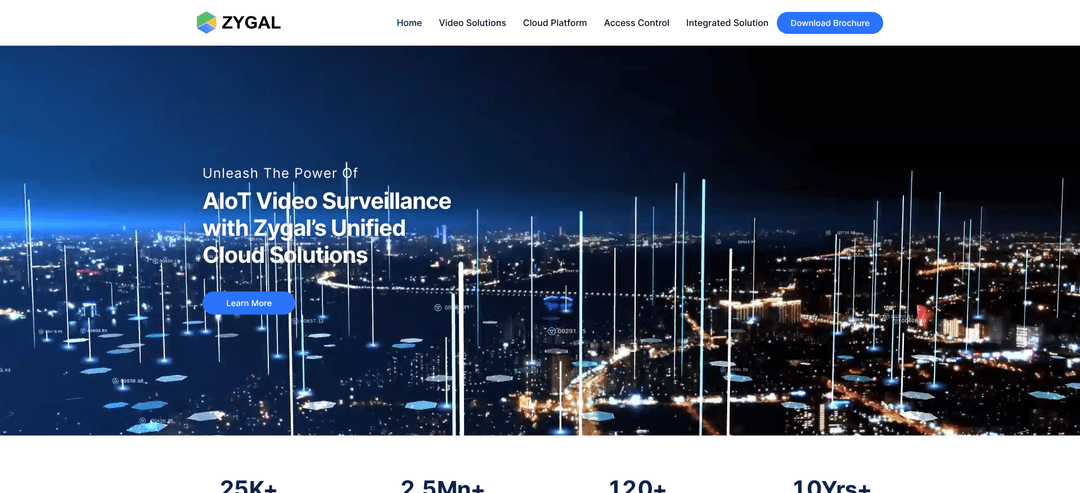Select the 120+ statistic
Image resolution: width=1080 pixels, height=493 pixels.
[x=637, y=486]
